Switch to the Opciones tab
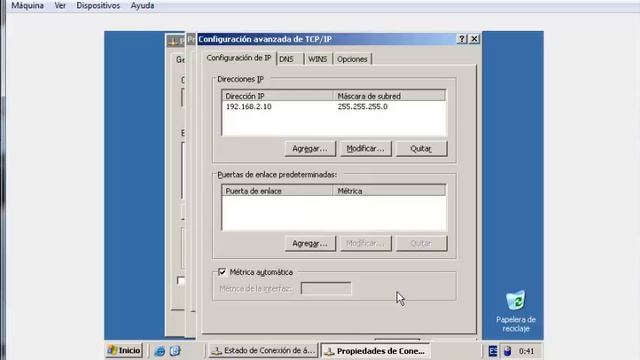This screenshot has height=360, width=640. tap(352, 59)
